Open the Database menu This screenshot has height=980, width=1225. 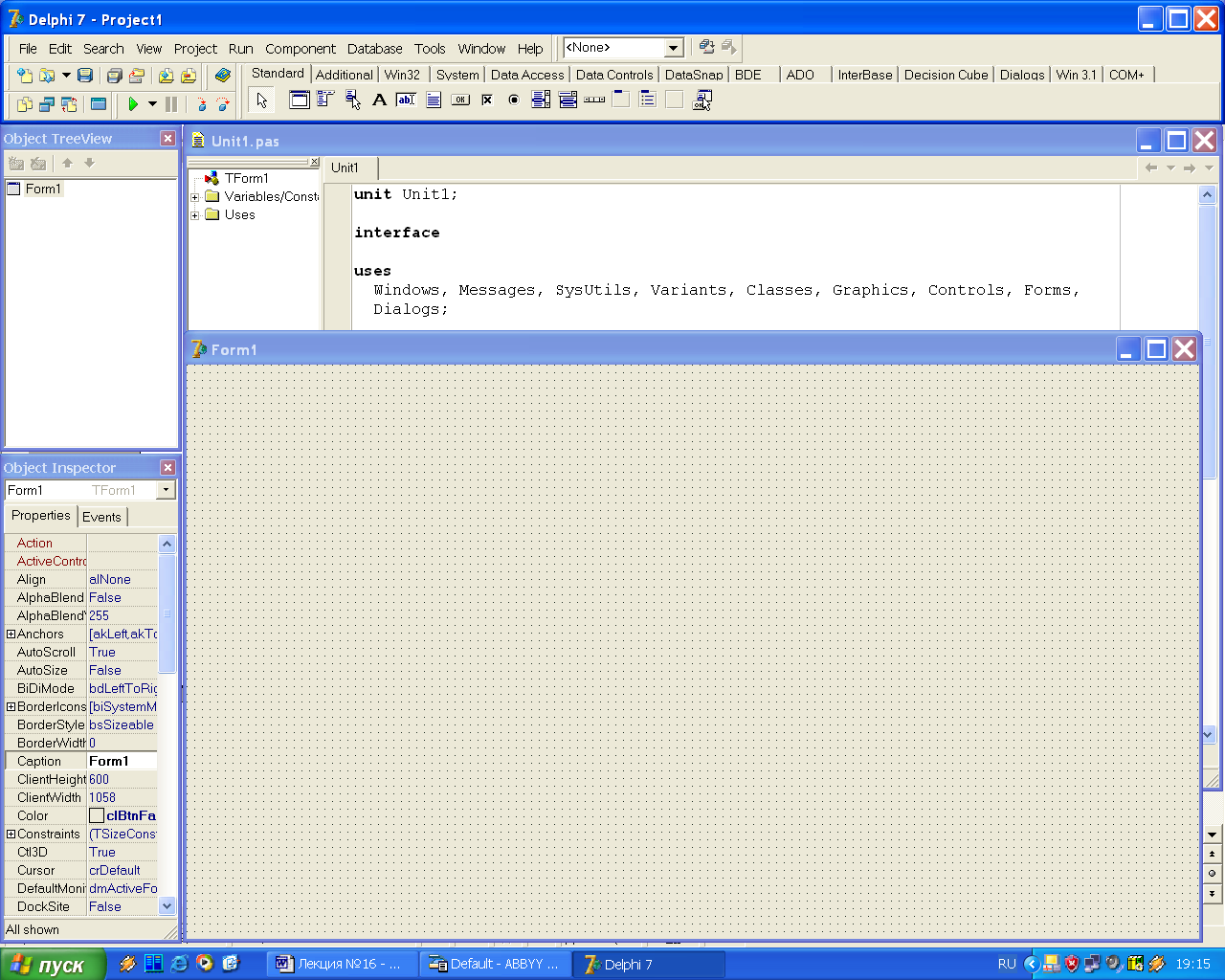375,49
